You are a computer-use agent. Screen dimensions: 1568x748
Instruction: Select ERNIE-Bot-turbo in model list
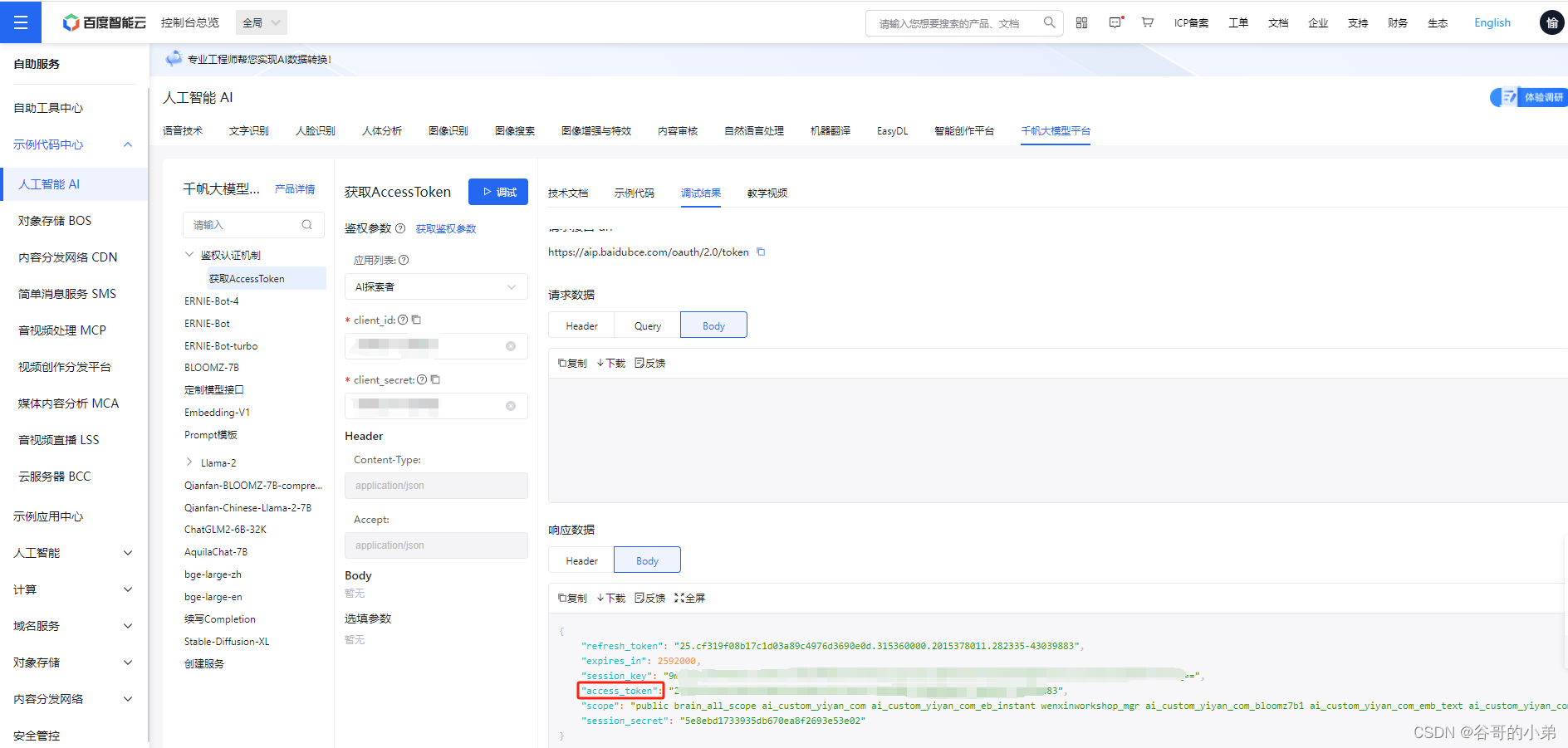(221, 345)
